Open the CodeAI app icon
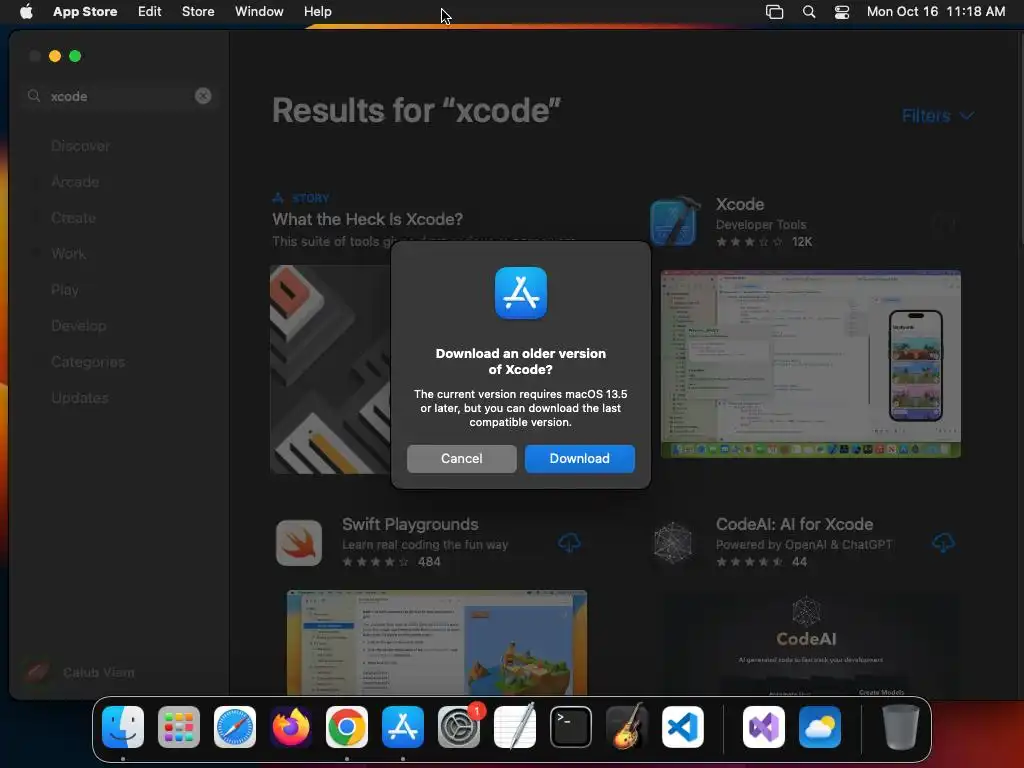Viewport: 1024px width, 768px height. click(x=673, y=543)
